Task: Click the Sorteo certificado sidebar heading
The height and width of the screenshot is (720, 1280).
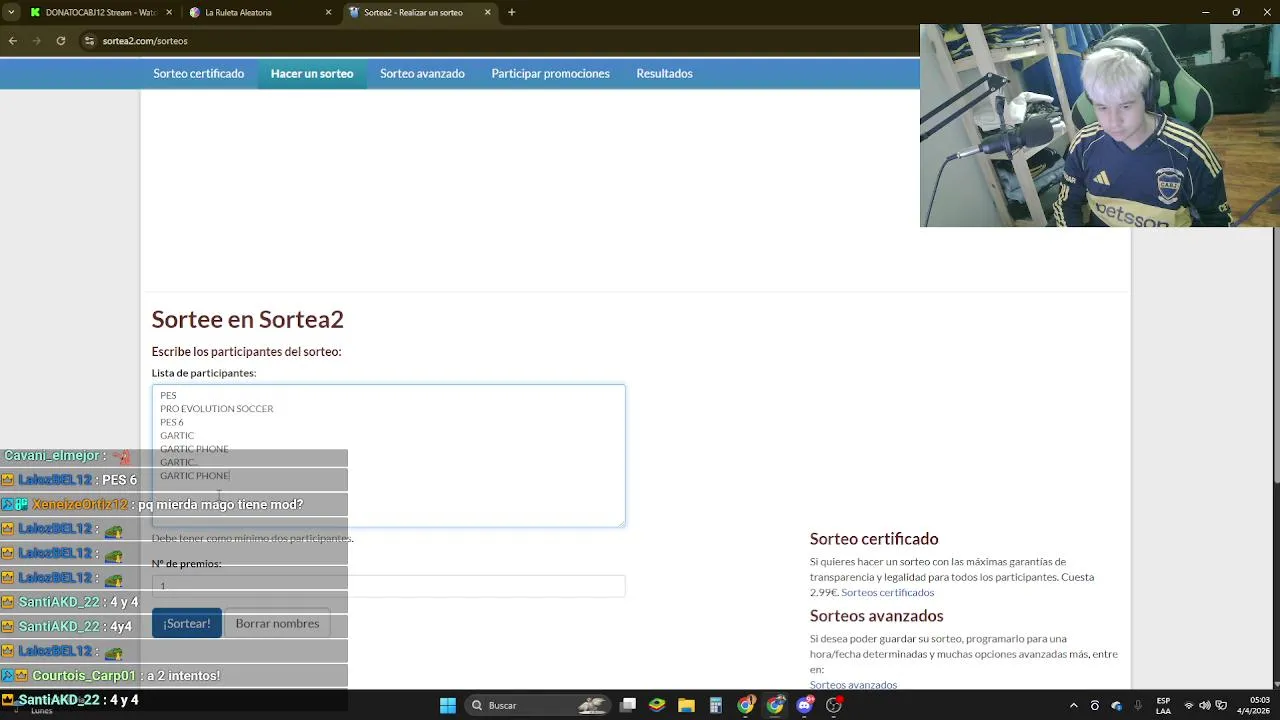Action: pyautogui.click(x=874, y=539)
